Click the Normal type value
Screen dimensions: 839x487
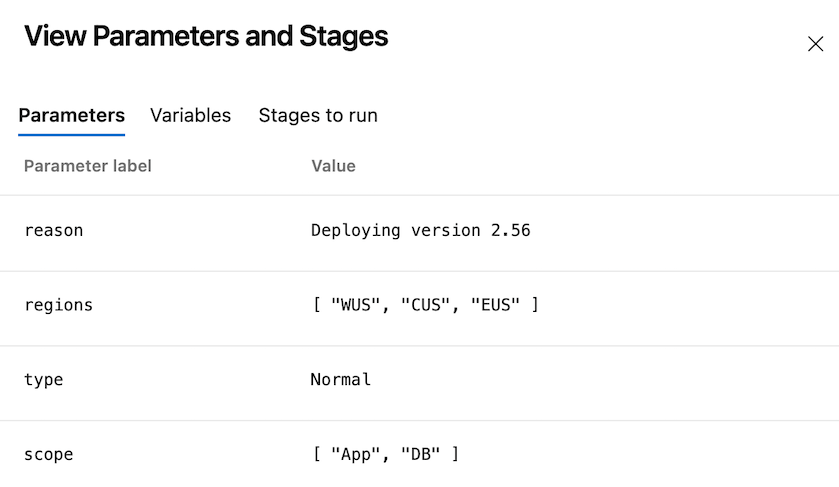tap(341, 380)
